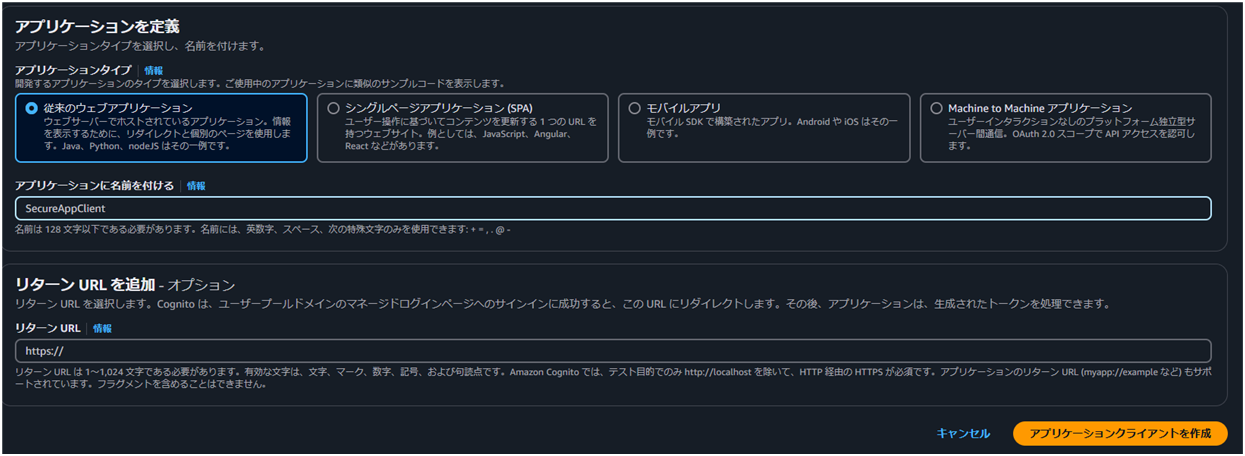The height and width of the screenshot is (456, 1245).
Task: Click the JavaScript、Angular、React description text
Action: [x=470, y=133]
